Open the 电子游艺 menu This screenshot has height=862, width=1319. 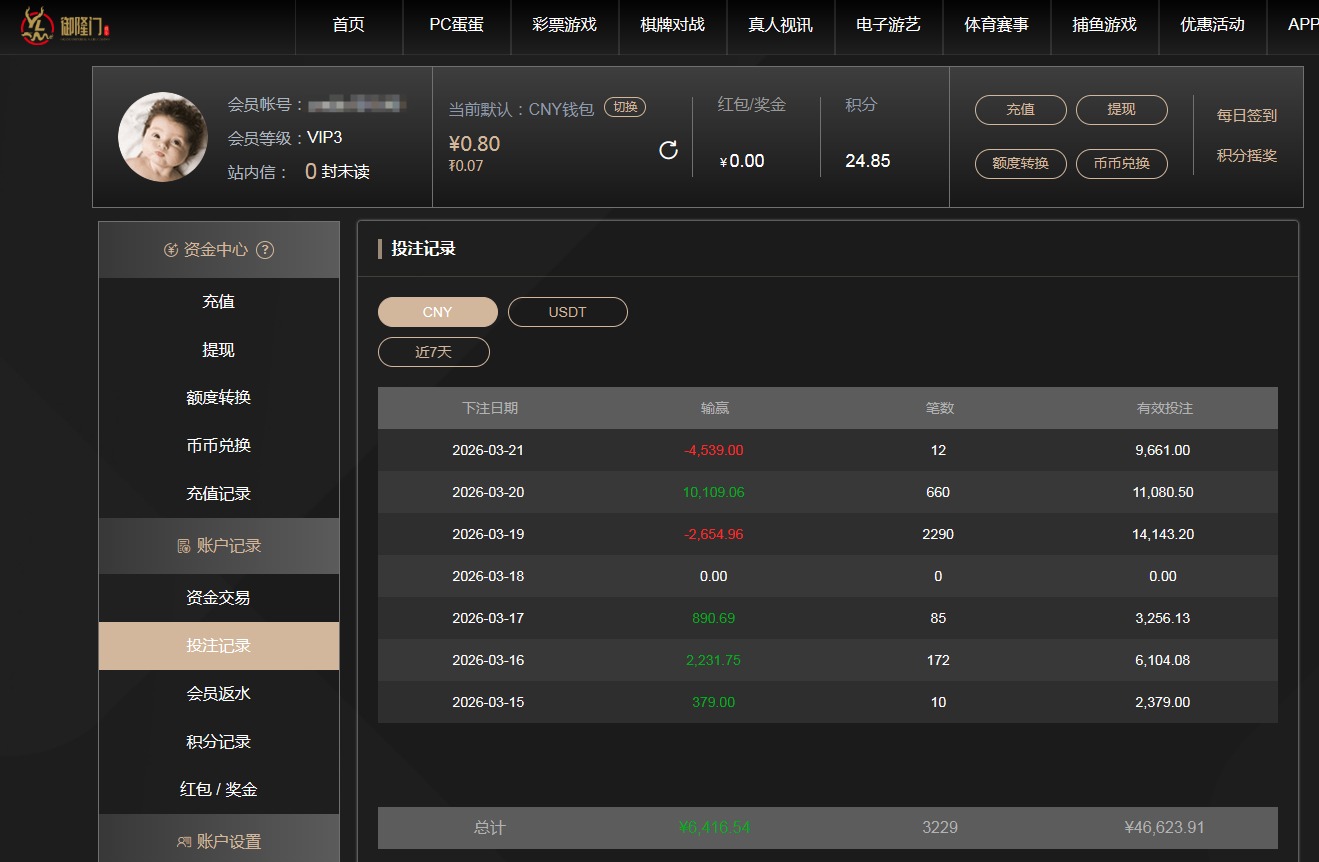(x=889, y=27)
